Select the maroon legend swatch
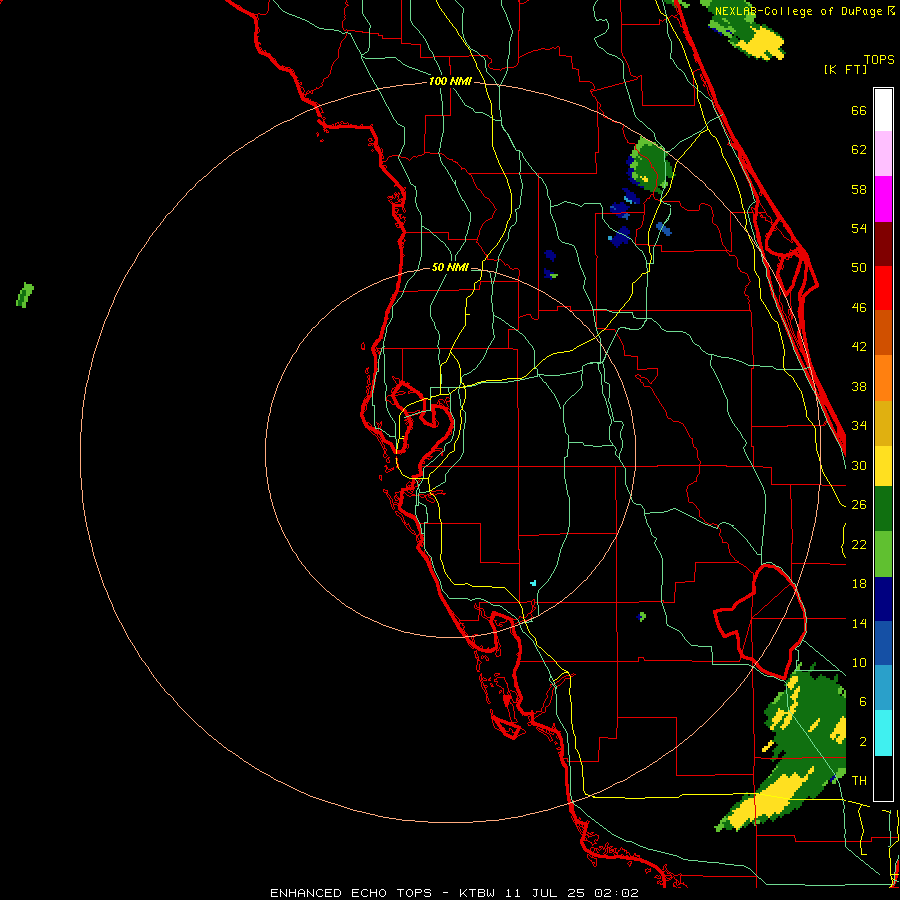This screenshot has height=900, width=900. 883,244
